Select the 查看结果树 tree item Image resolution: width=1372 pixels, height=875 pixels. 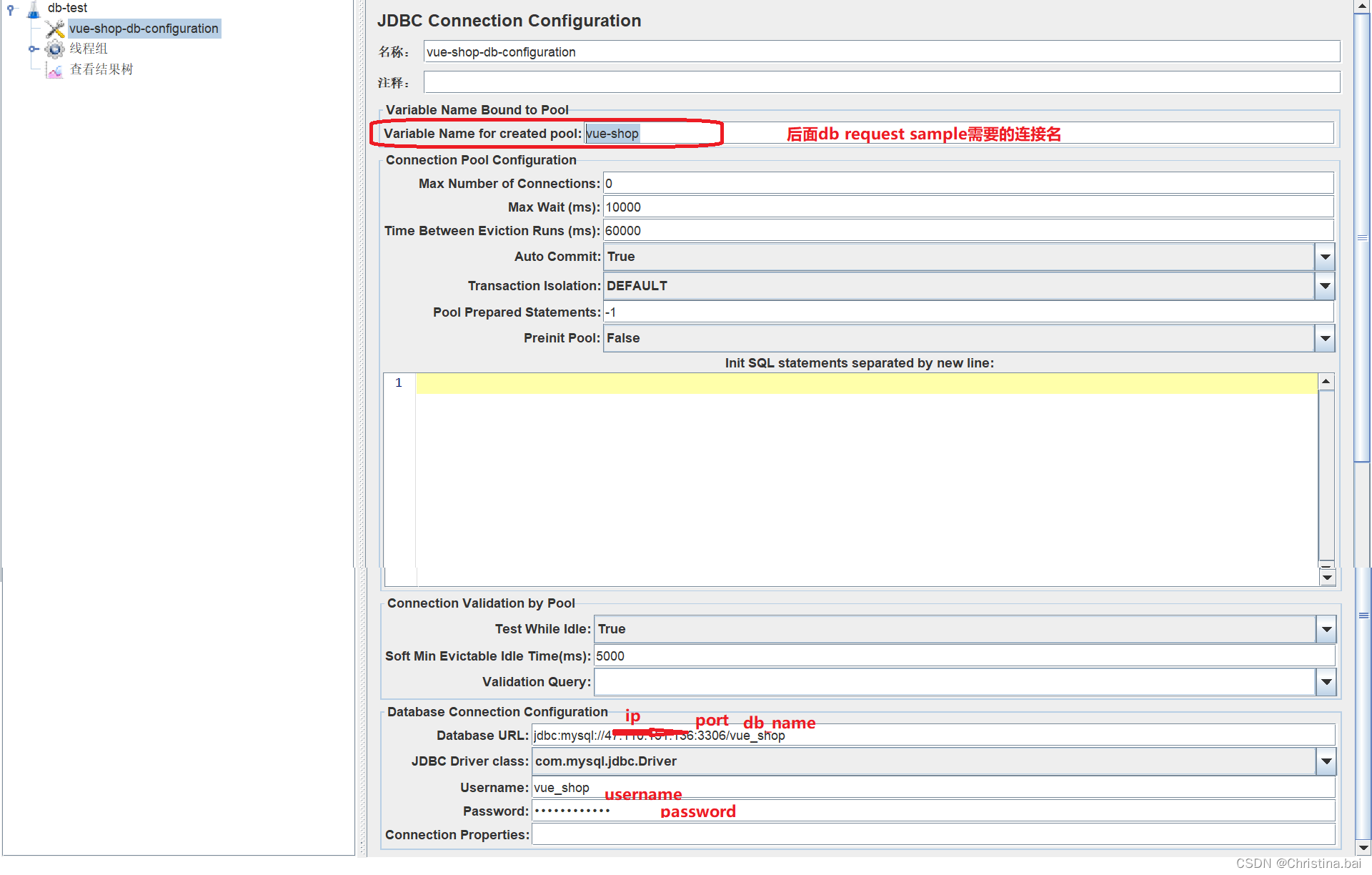click(101, 69)
